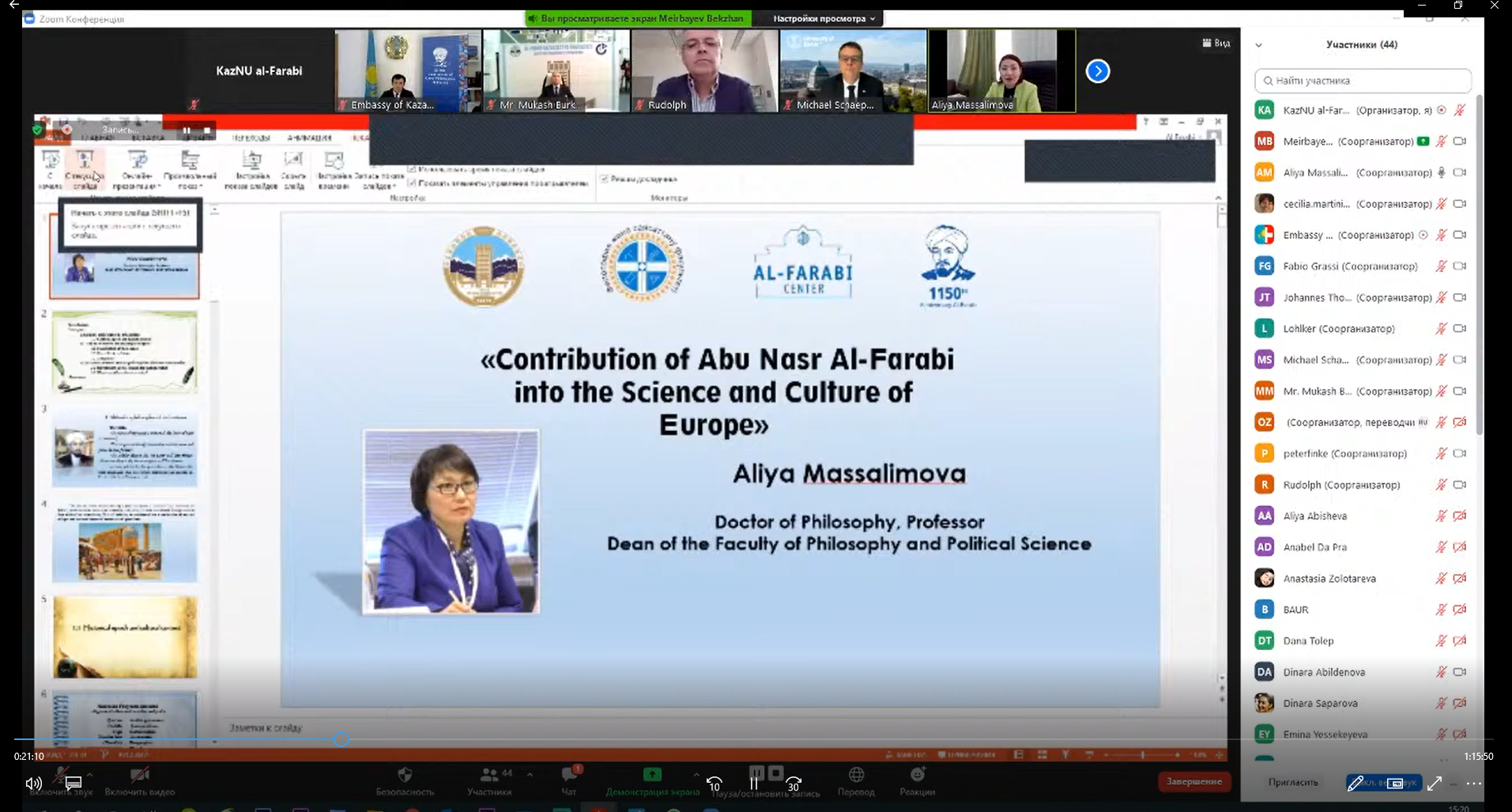Click the pen edit icon in player bar

(1356, 783)
